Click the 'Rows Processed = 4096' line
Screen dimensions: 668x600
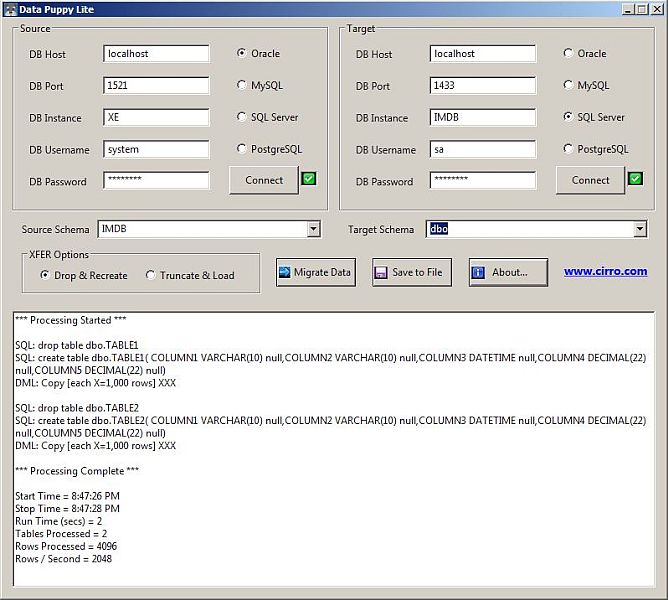point(66,546)
